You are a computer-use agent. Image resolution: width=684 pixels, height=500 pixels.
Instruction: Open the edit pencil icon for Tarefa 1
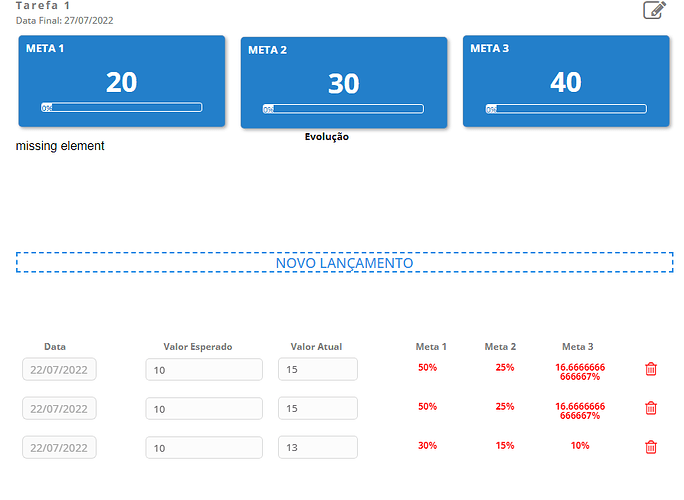pos(654,10)
